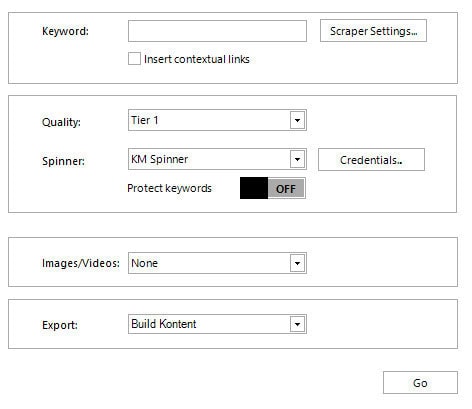
Task: Click the None value in Images/Videos box
Action: [144, 263]
